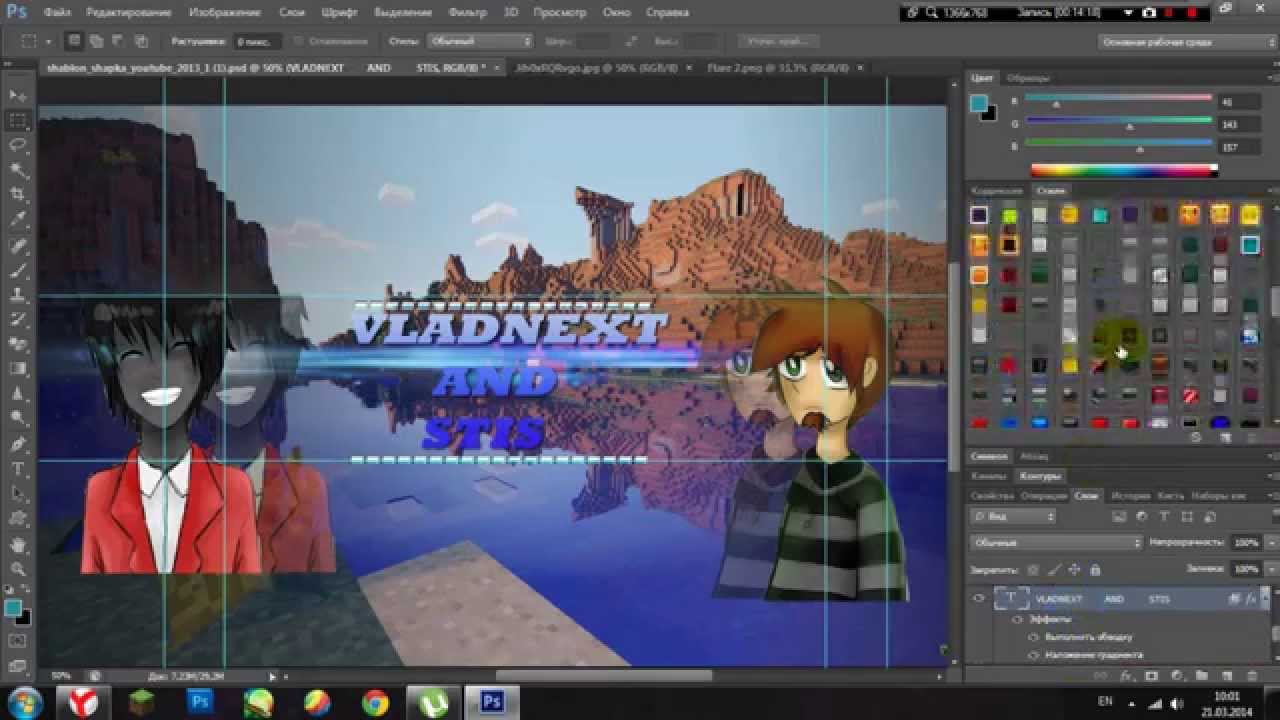This screenshot has height=720, width=1280.
Task: Click the pixel layer filter icon
Action: click(1120, 517)
